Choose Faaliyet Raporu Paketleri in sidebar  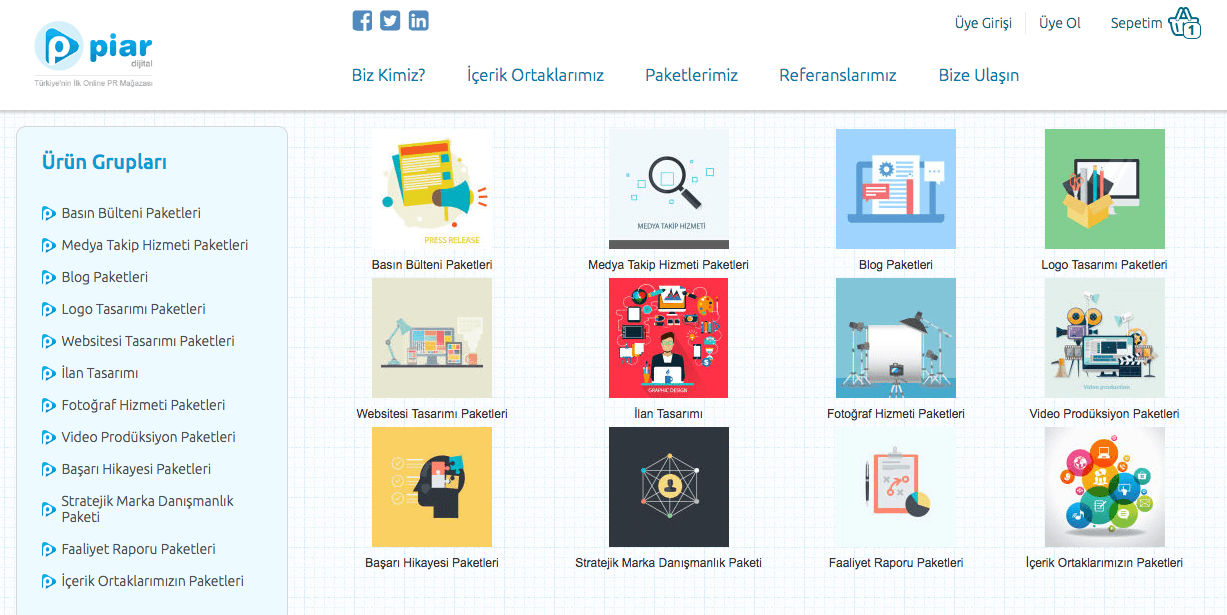138,549
